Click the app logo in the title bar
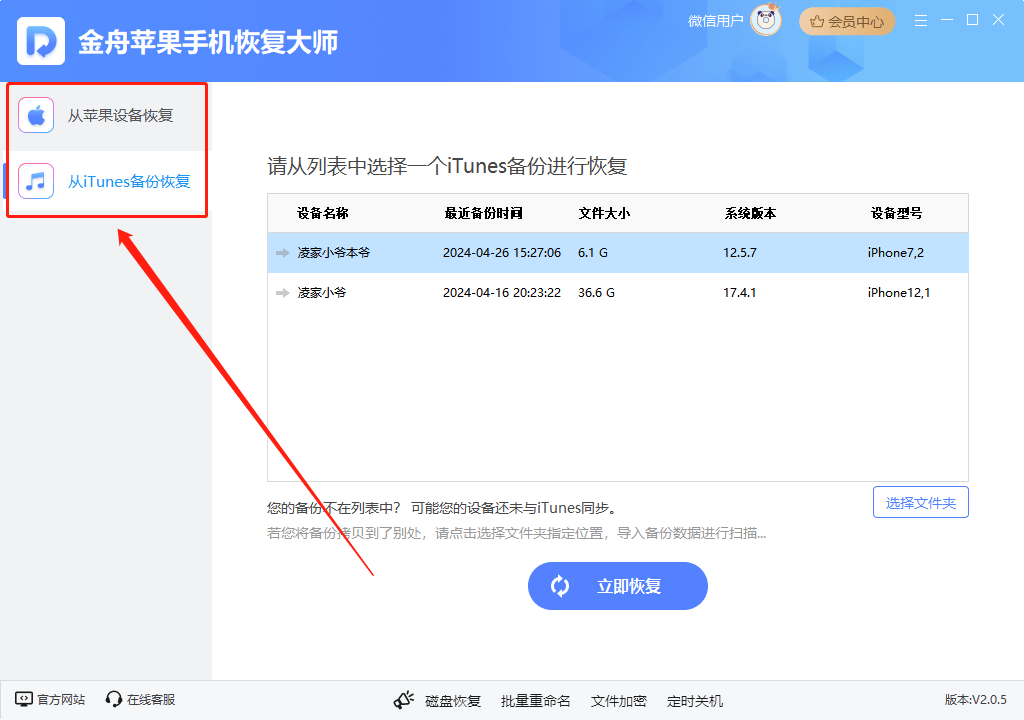 tap(40, 41)
